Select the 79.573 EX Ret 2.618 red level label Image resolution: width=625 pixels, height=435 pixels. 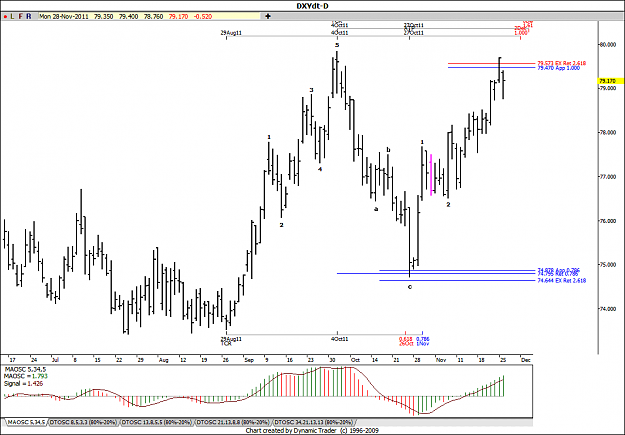[x=561, y=63]
